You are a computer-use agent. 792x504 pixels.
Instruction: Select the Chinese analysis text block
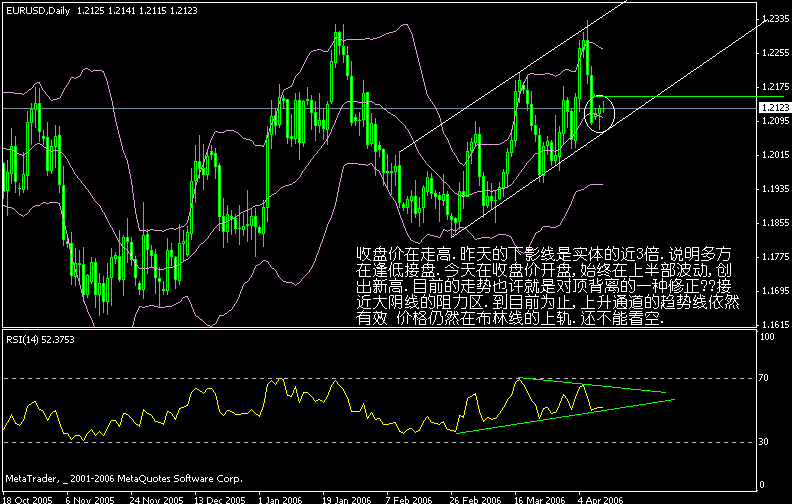[548, 286]
